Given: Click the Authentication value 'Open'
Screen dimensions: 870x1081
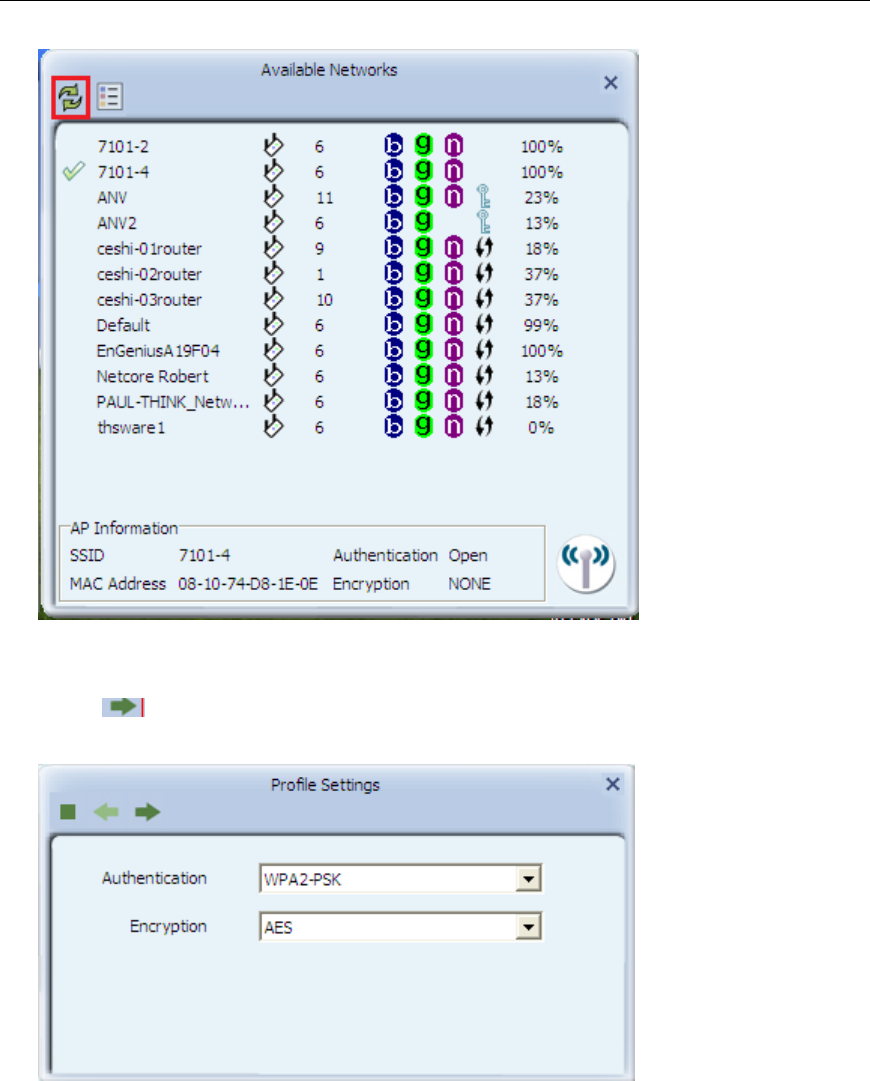Looking at the screenshot, I should (x=468, y=555).
